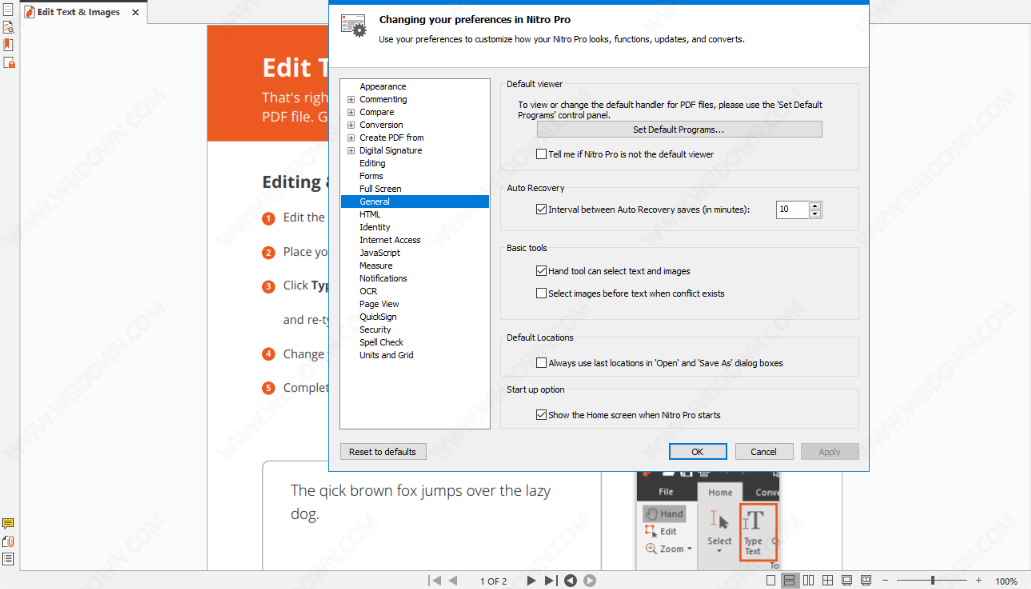Select JavaScript preferences
Screen dimensions: 1031x589
point(379,253)
